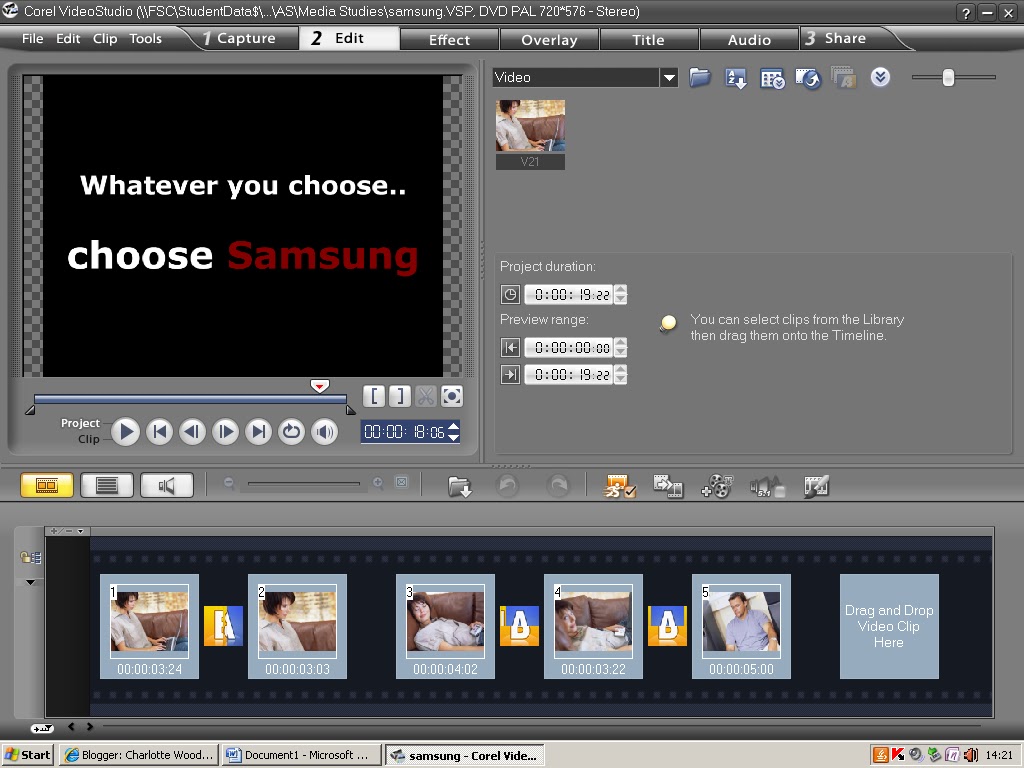Click the export library clip icon
1024x768 pixels.
(808, 78)
